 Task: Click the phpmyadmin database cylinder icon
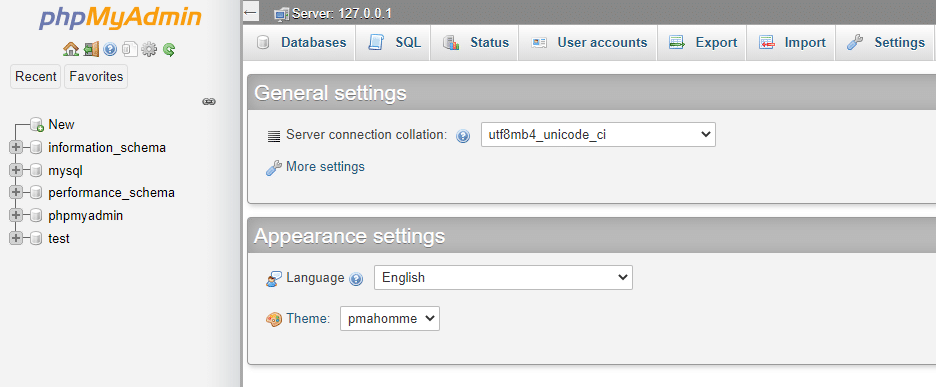click(x=36, y=216)
